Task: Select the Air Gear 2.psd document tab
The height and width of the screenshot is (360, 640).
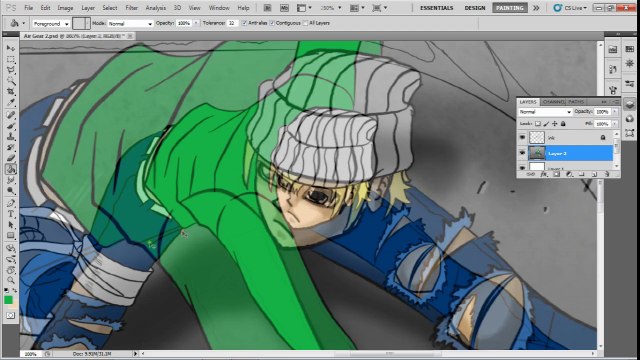Action: click(x=78, y=36)
